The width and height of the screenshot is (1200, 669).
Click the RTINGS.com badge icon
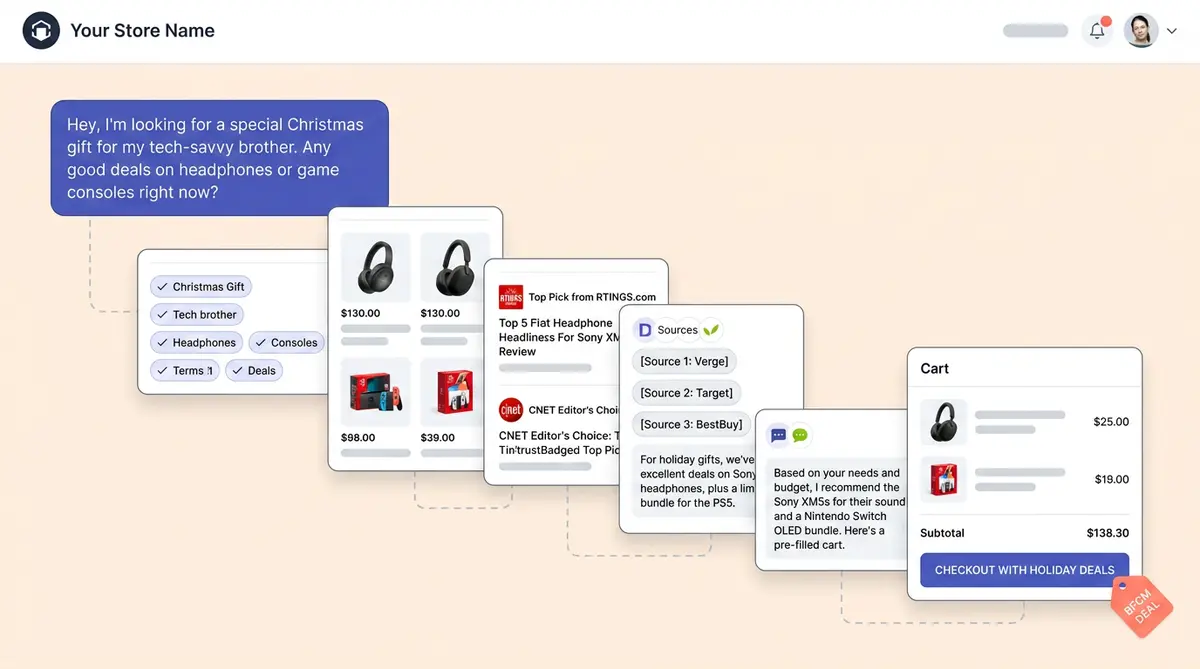[x=510, y=296]
